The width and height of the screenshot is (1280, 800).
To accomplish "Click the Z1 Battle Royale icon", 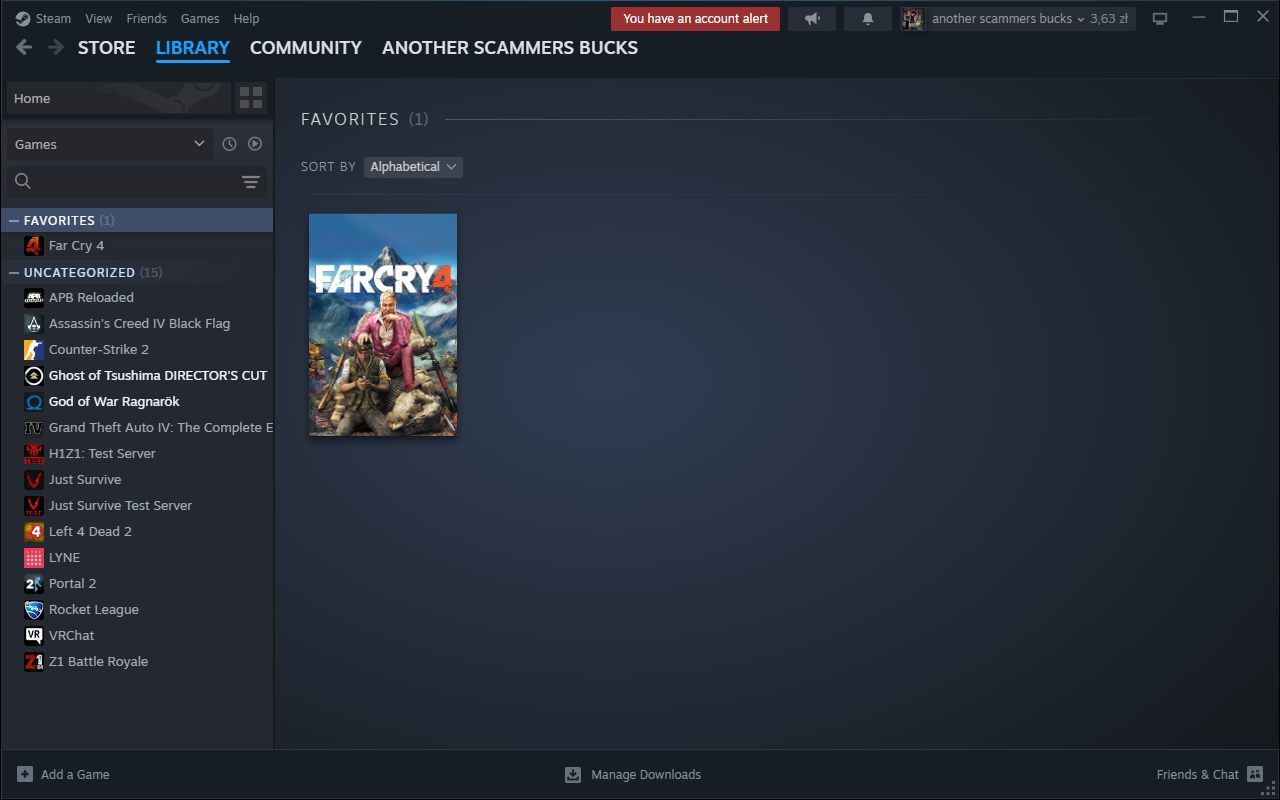I will [34, 661].
